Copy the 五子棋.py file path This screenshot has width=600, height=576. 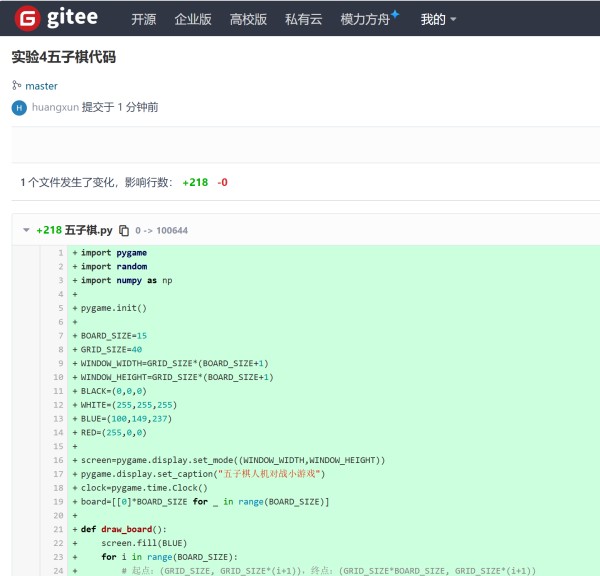tap(124, 230)
